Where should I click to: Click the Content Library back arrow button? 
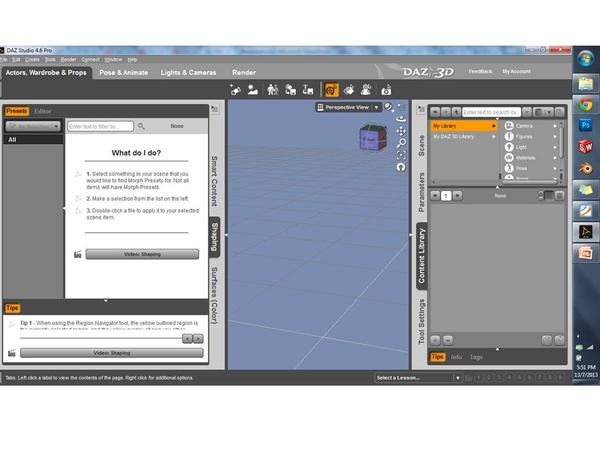[435, 112]
